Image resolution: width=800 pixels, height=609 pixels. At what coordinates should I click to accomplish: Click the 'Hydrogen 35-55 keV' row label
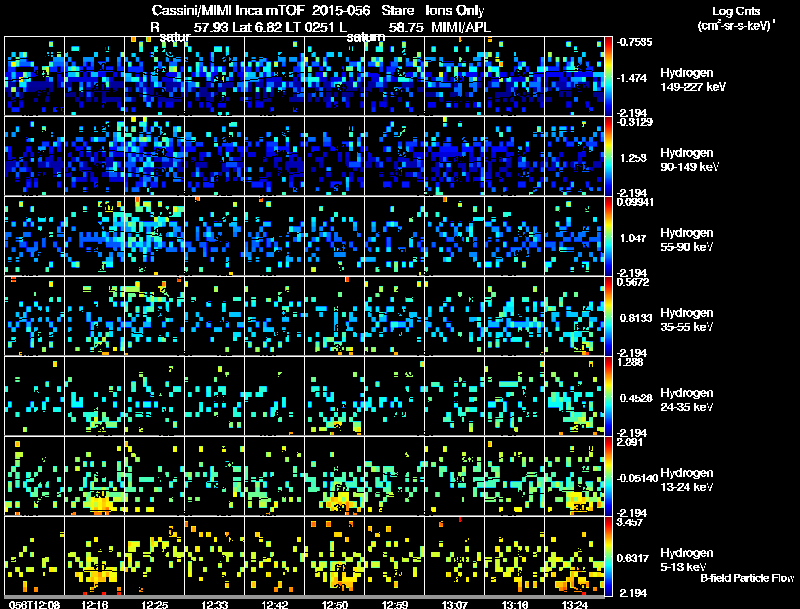(687, 320)
